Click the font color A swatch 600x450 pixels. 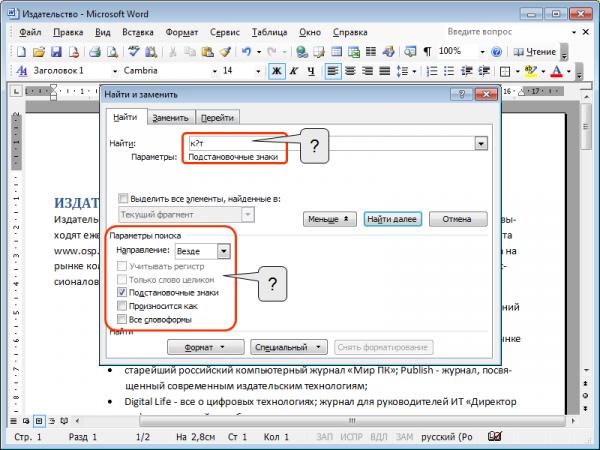click(x=557, y=71)
